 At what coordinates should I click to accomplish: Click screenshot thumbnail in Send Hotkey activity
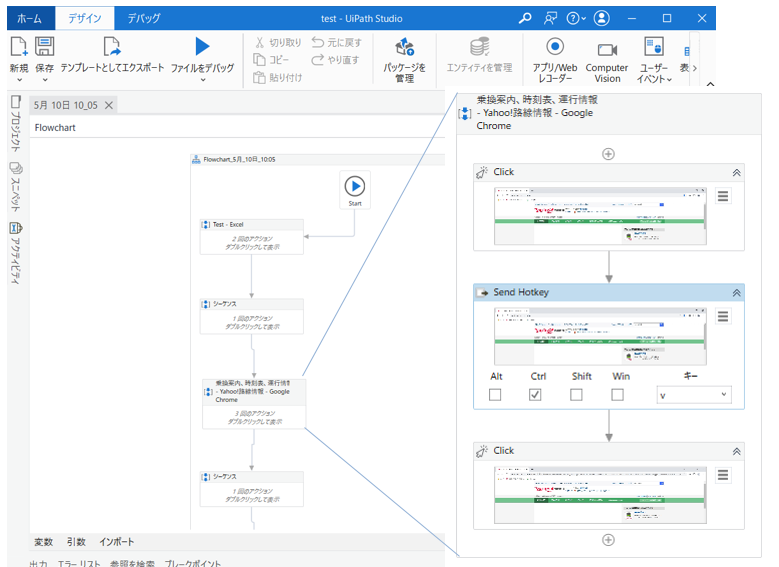600,336
